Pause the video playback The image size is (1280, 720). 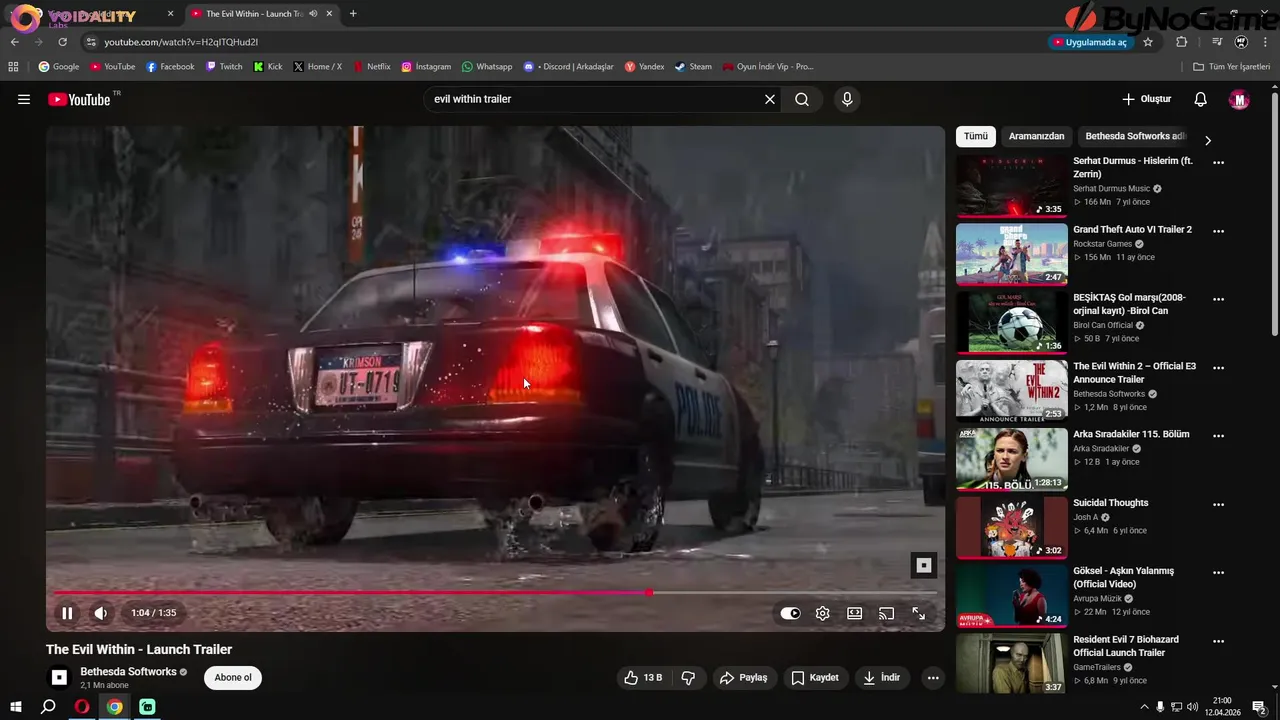pos(67,613)
